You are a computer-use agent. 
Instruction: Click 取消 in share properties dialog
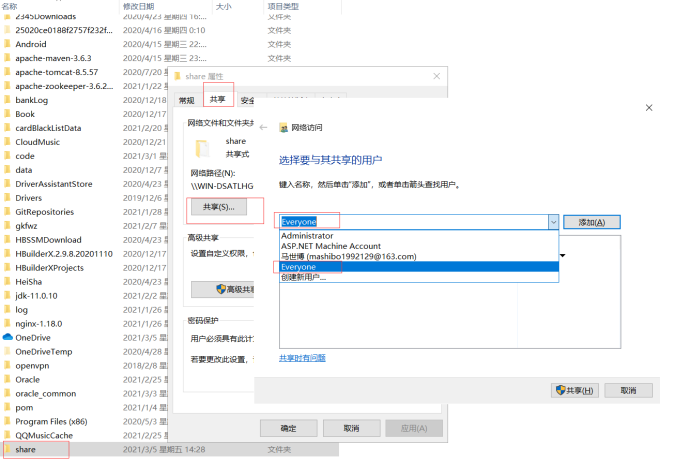point(352,428)
